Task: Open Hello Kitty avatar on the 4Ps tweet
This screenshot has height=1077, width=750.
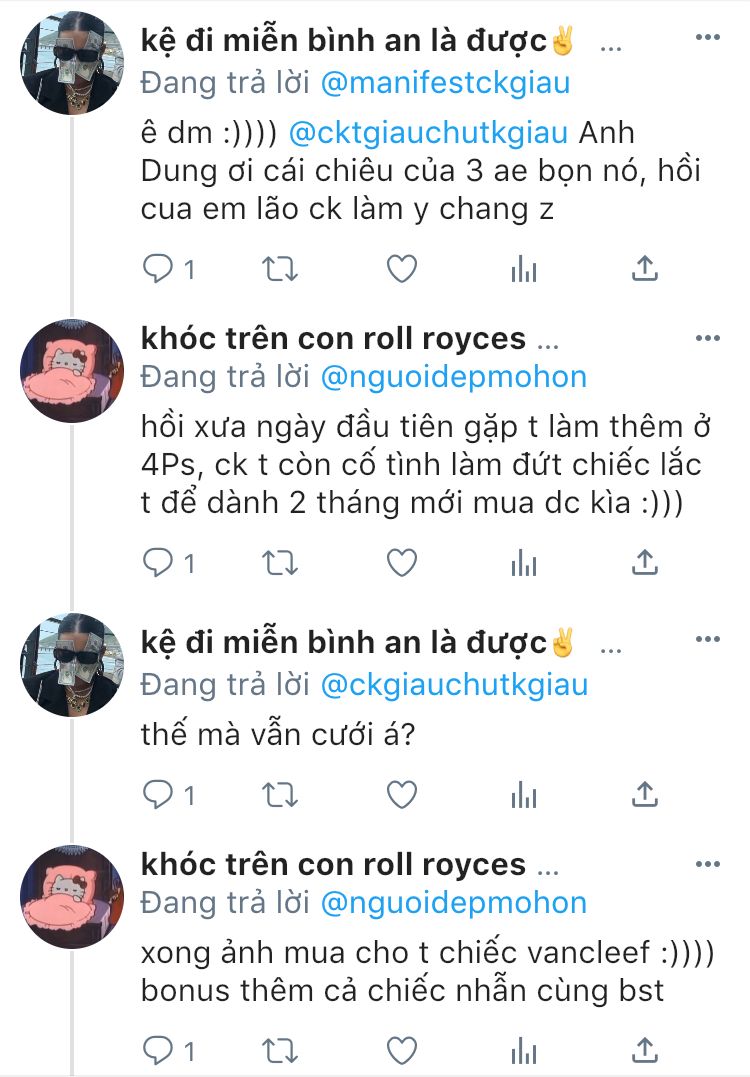Action: click(72, 371)
